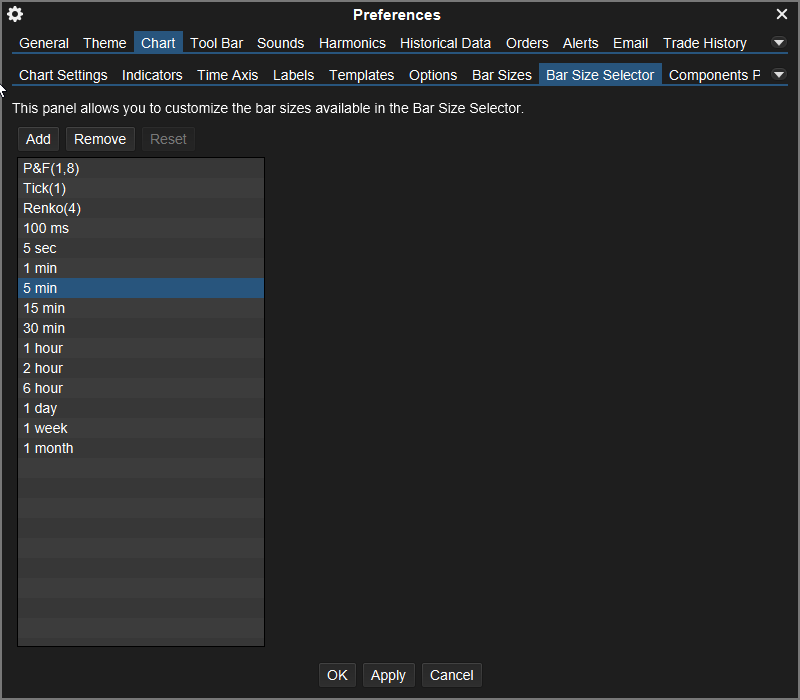Open the Indicators sub-tab
The height and width of the screenshot is (700, 800).
(152, 75)
